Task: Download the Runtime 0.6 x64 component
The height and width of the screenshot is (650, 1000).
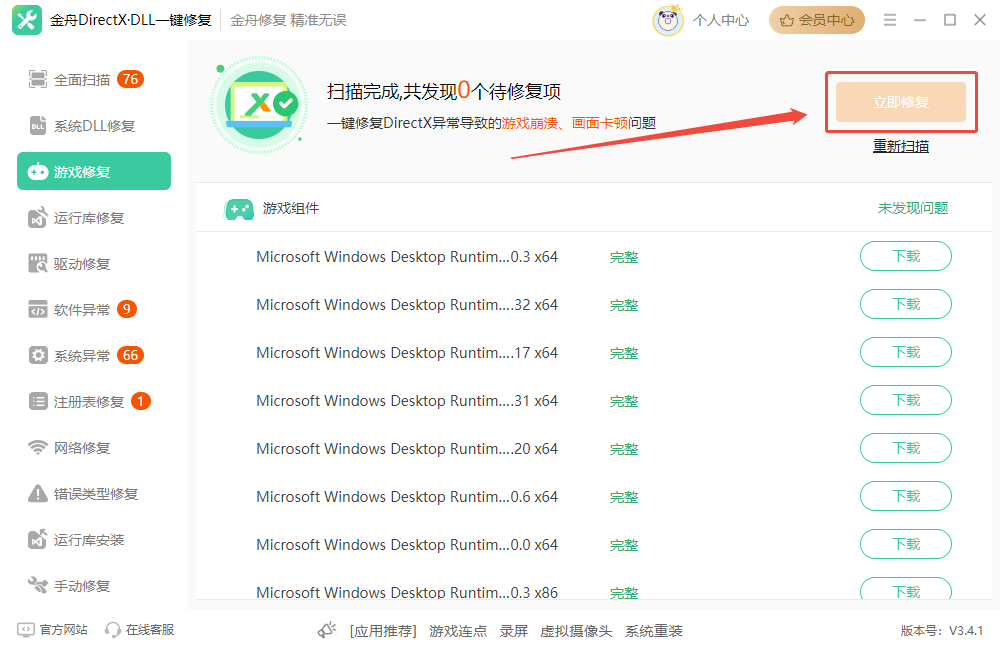Action: point(906,496)
